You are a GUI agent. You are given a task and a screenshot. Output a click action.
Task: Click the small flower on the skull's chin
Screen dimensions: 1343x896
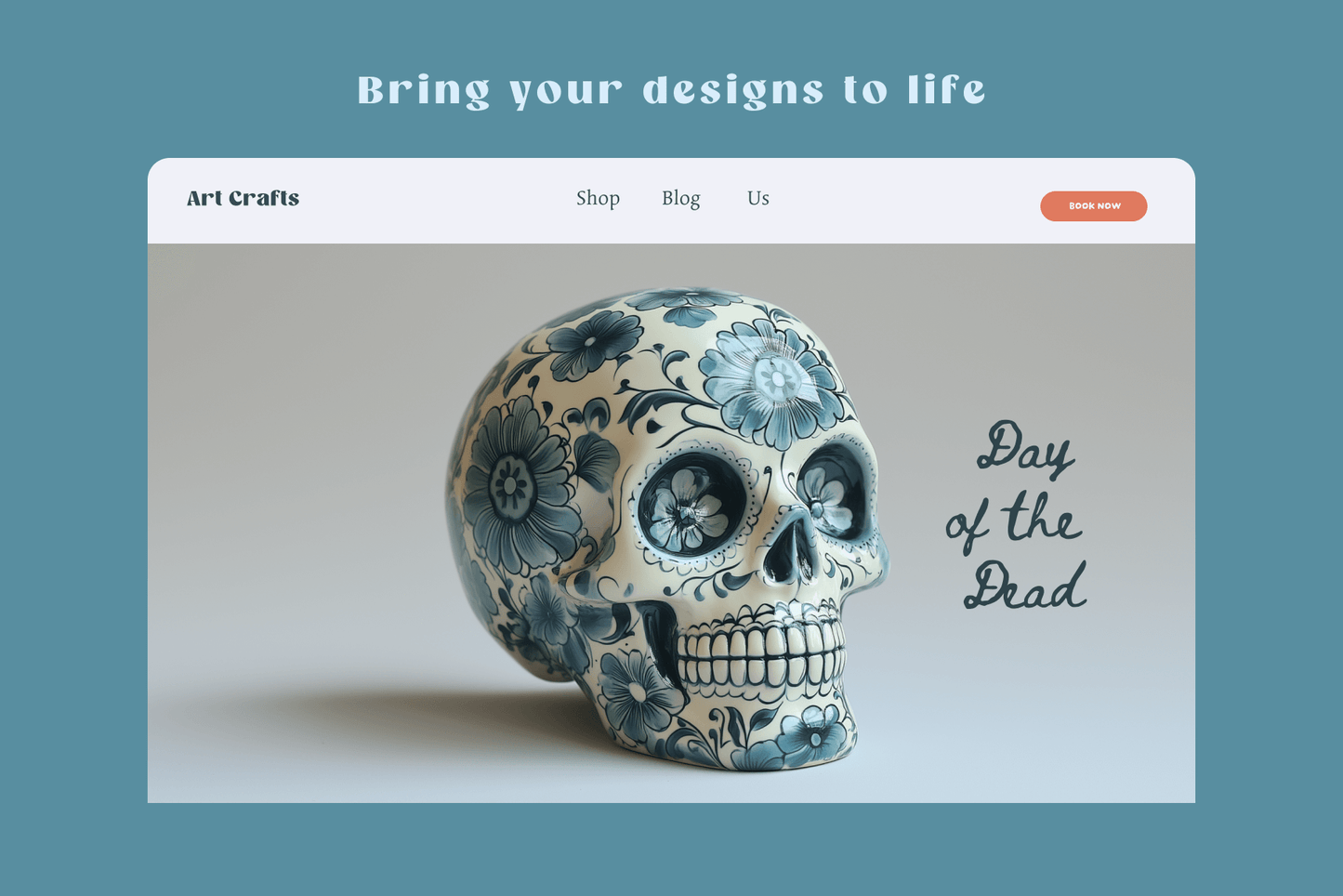(814, 734)
